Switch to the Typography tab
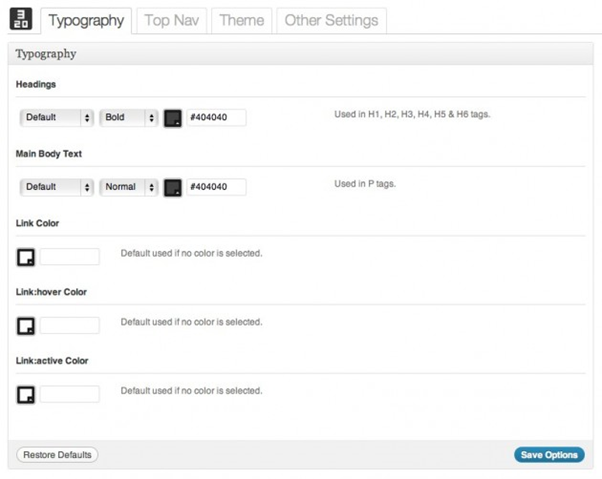This screenshot has height=479, width=602. (87, 20)
